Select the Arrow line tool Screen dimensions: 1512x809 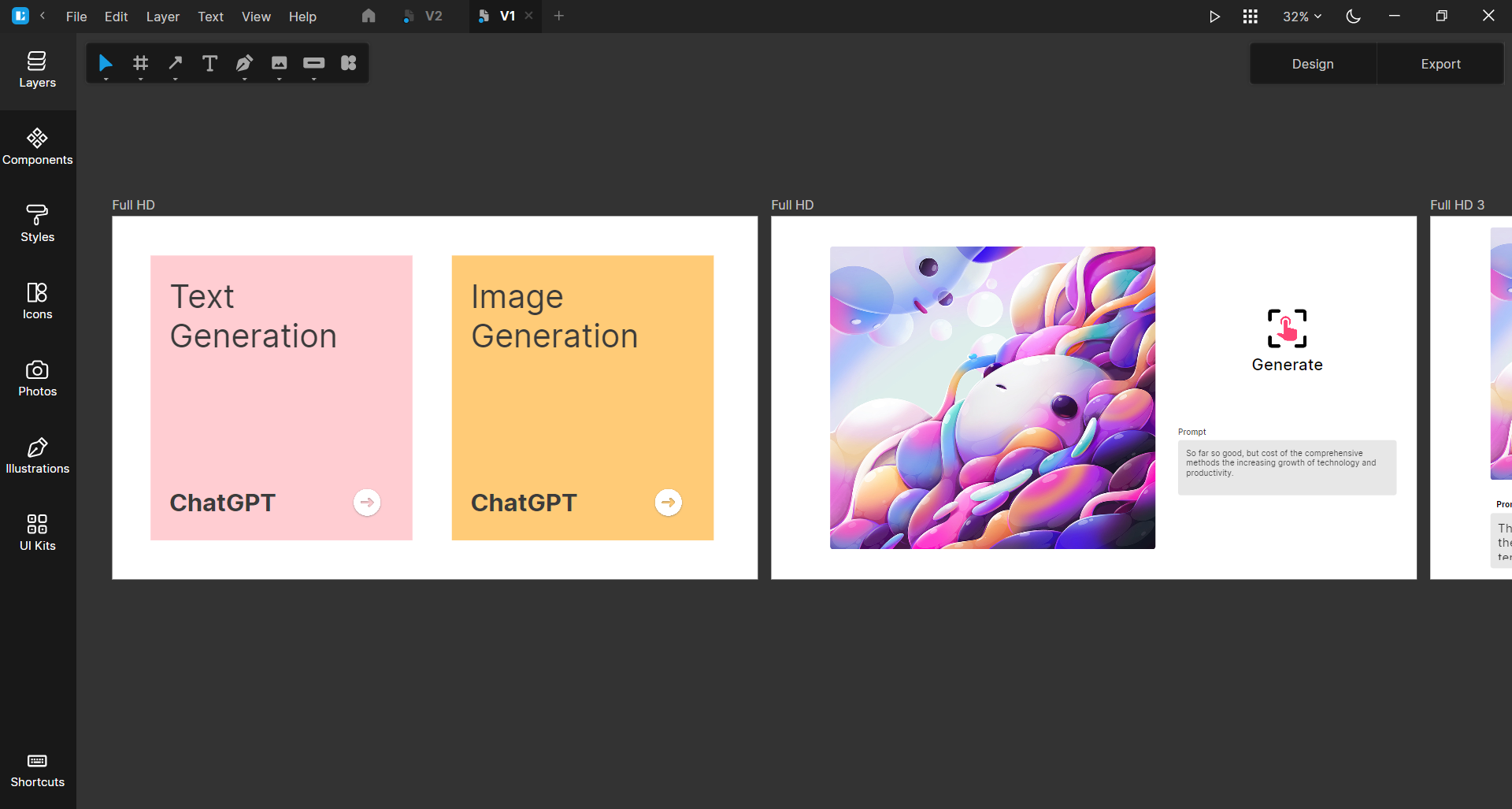point(175,62)
